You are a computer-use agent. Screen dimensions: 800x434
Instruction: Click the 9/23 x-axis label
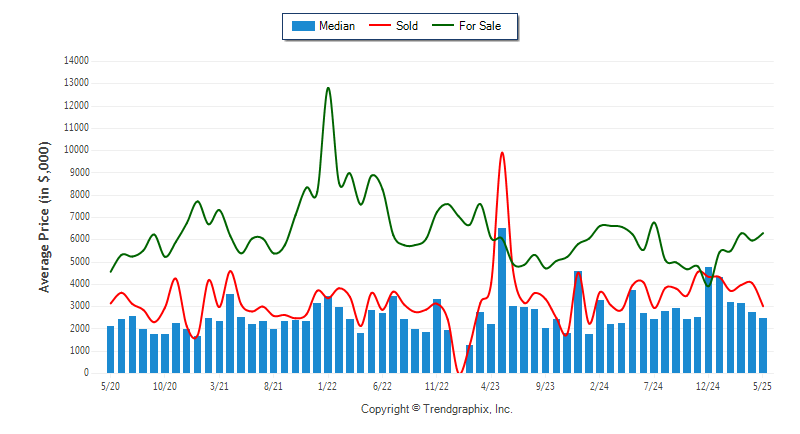(545, 387)
